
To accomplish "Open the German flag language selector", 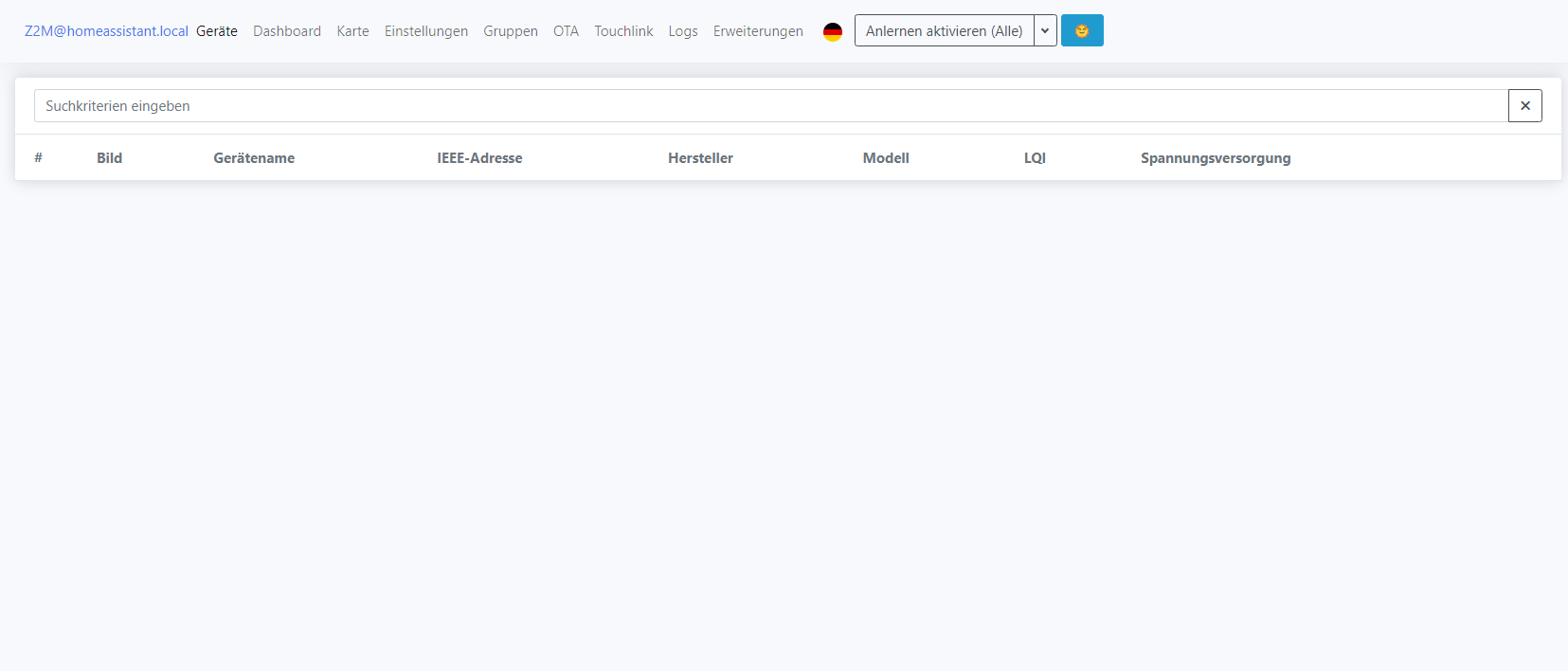I will [x=833, y=31].
